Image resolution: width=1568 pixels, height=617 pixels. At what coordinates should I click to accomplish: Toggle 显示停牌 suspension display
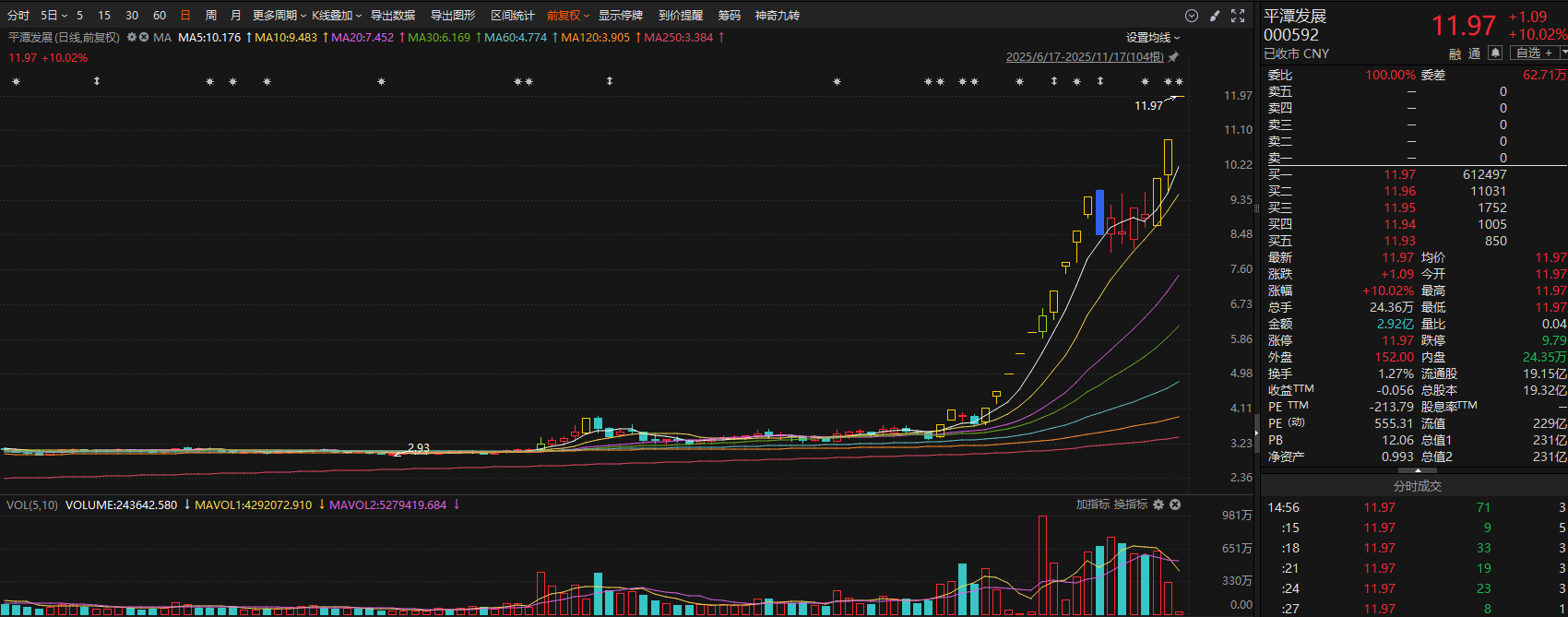pos(620,16)
